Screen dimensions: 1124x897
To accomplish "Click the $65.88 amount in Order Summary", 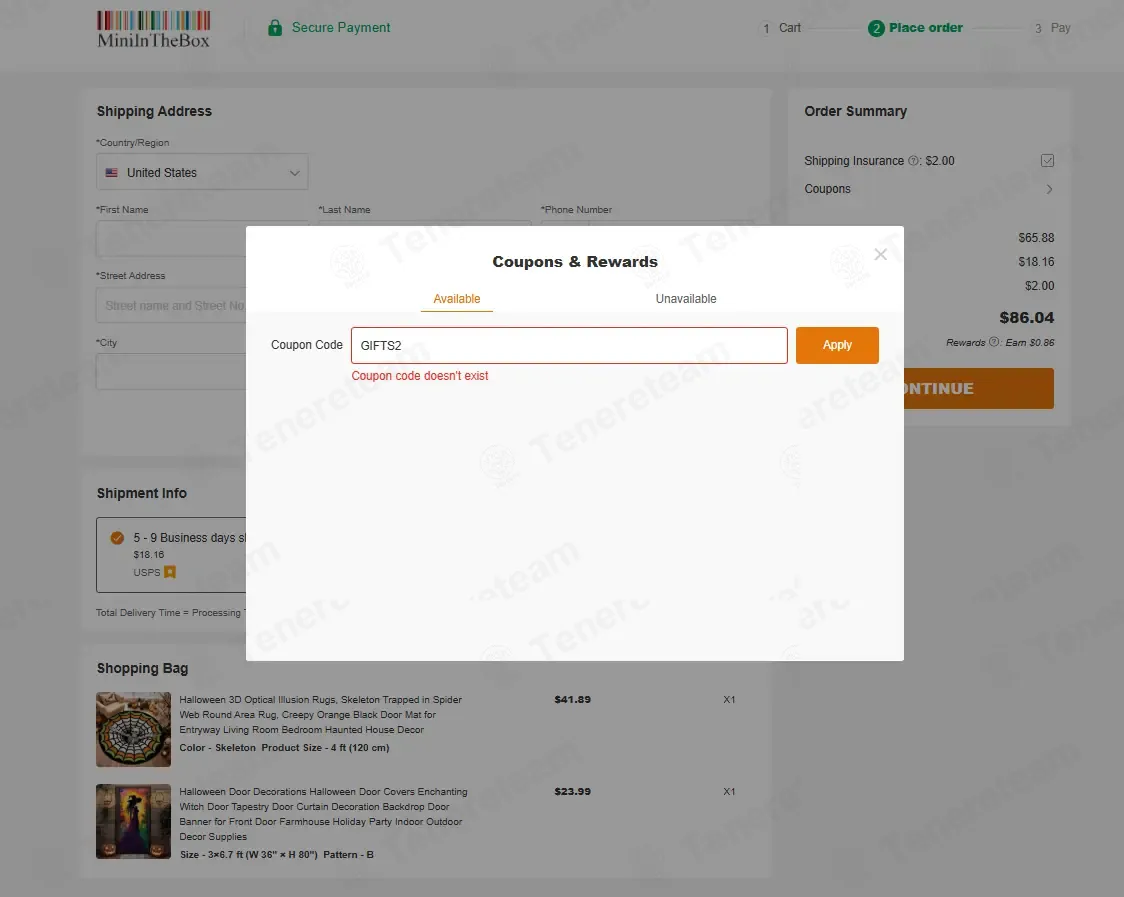I will pos(1036,238).
